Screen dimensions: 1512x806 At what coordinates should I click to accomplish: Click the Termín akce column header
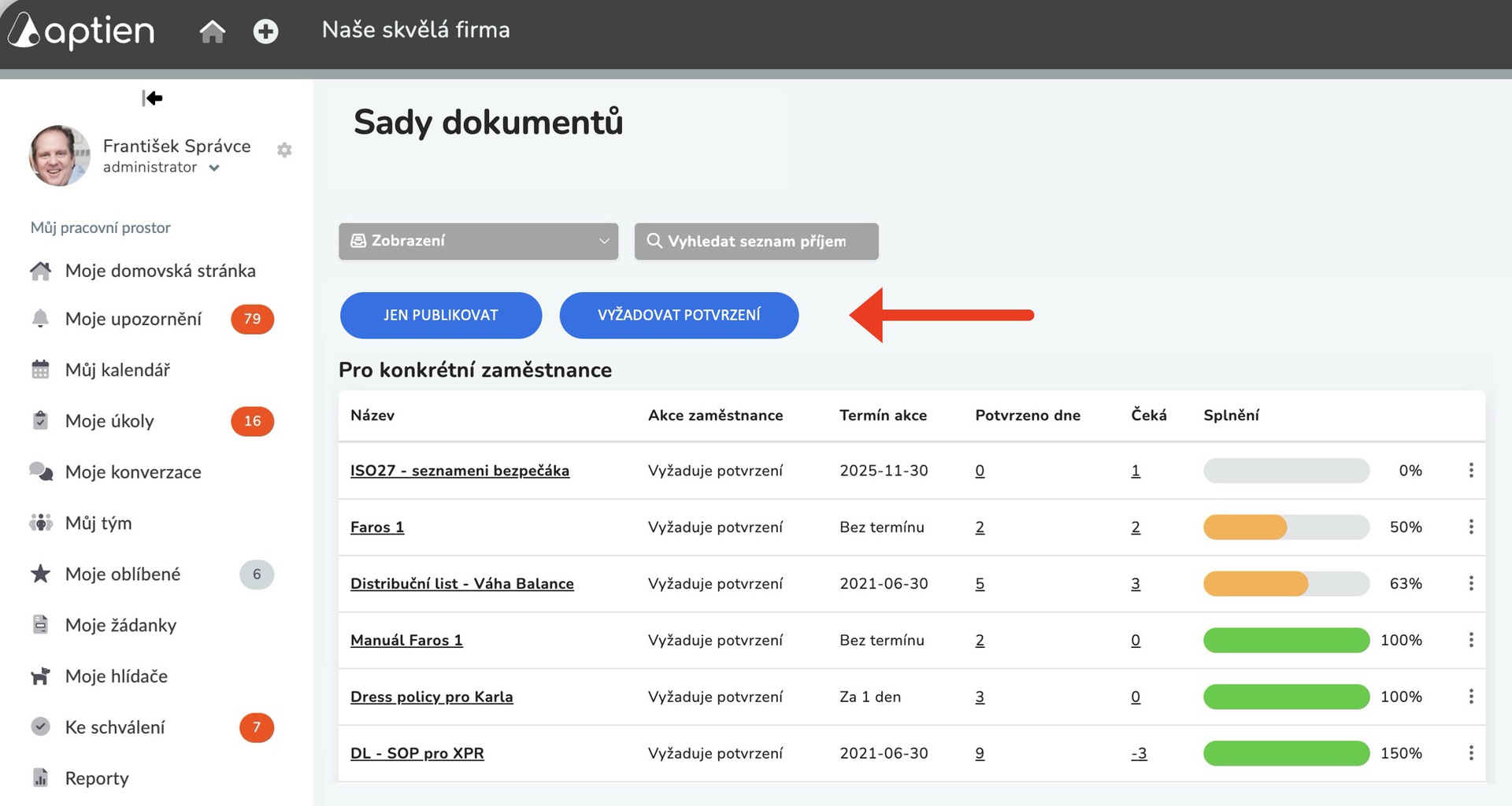click(884, 416)
